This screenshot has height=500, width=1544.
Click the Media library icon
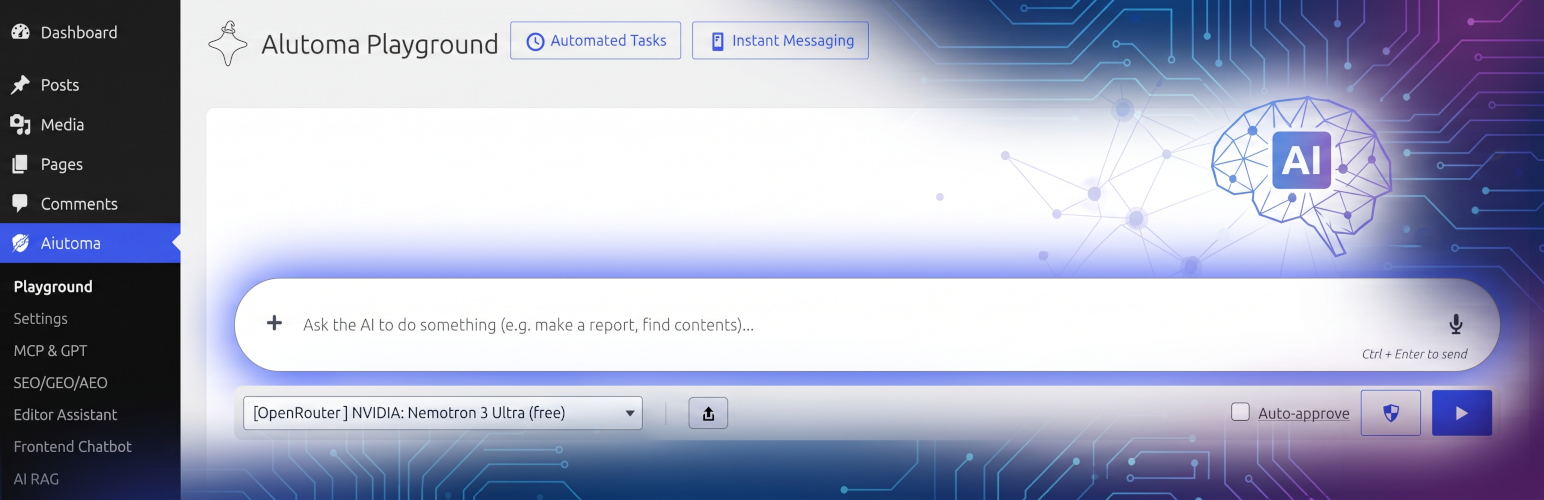click(20, 125)
